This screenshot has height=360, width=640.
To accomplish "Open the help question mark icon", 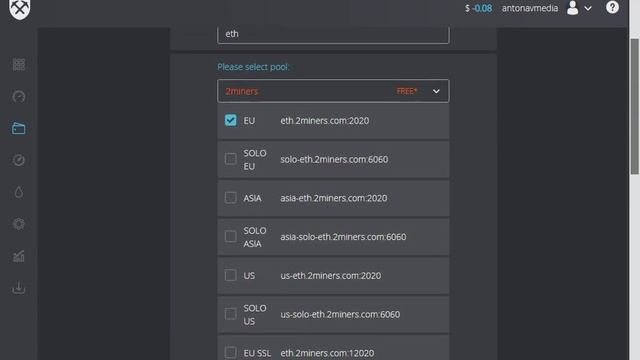I will click(x=612, y=7).
